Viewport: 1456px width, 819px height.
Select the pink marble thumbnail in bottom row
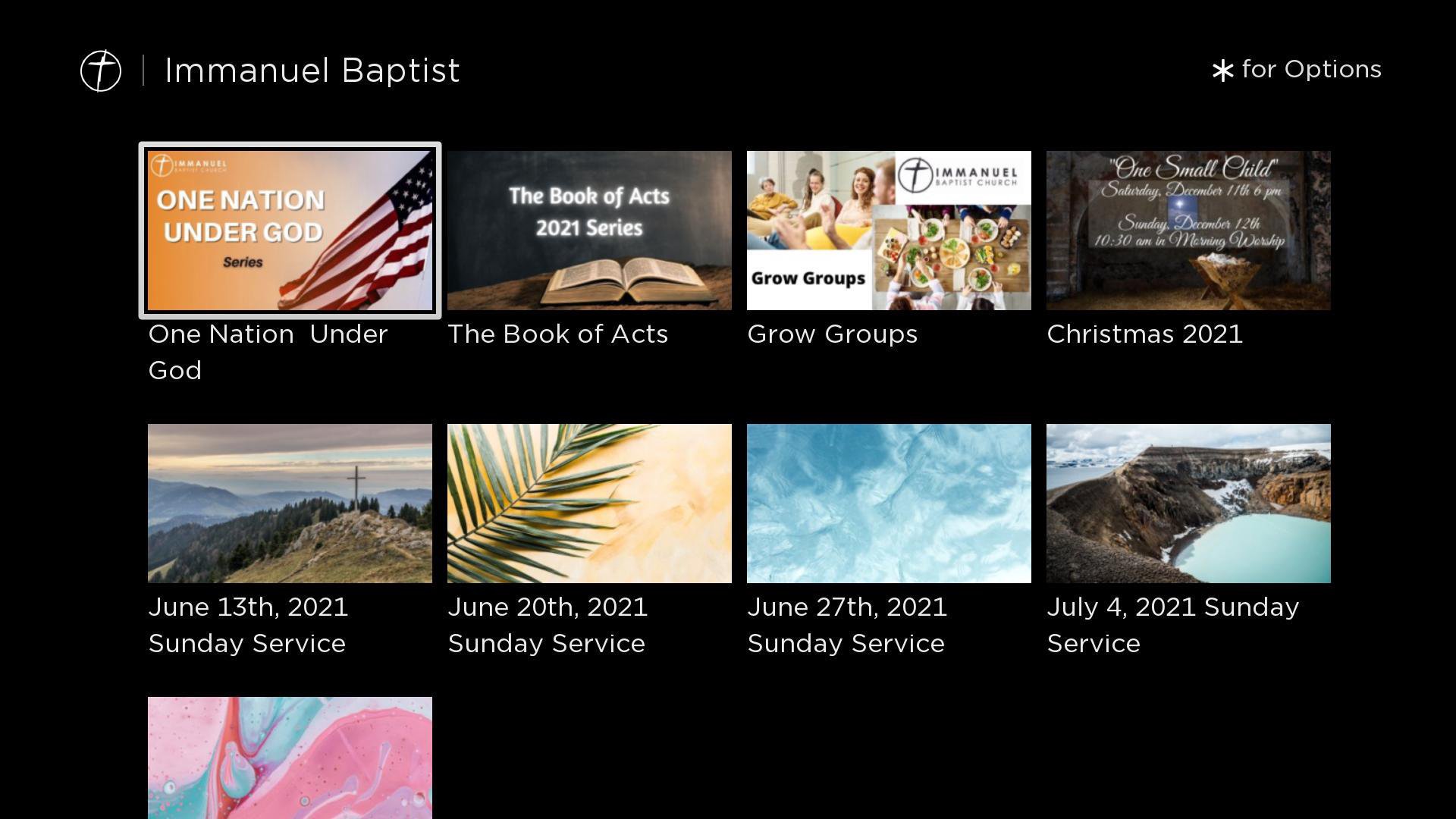[x=290, y=757]
